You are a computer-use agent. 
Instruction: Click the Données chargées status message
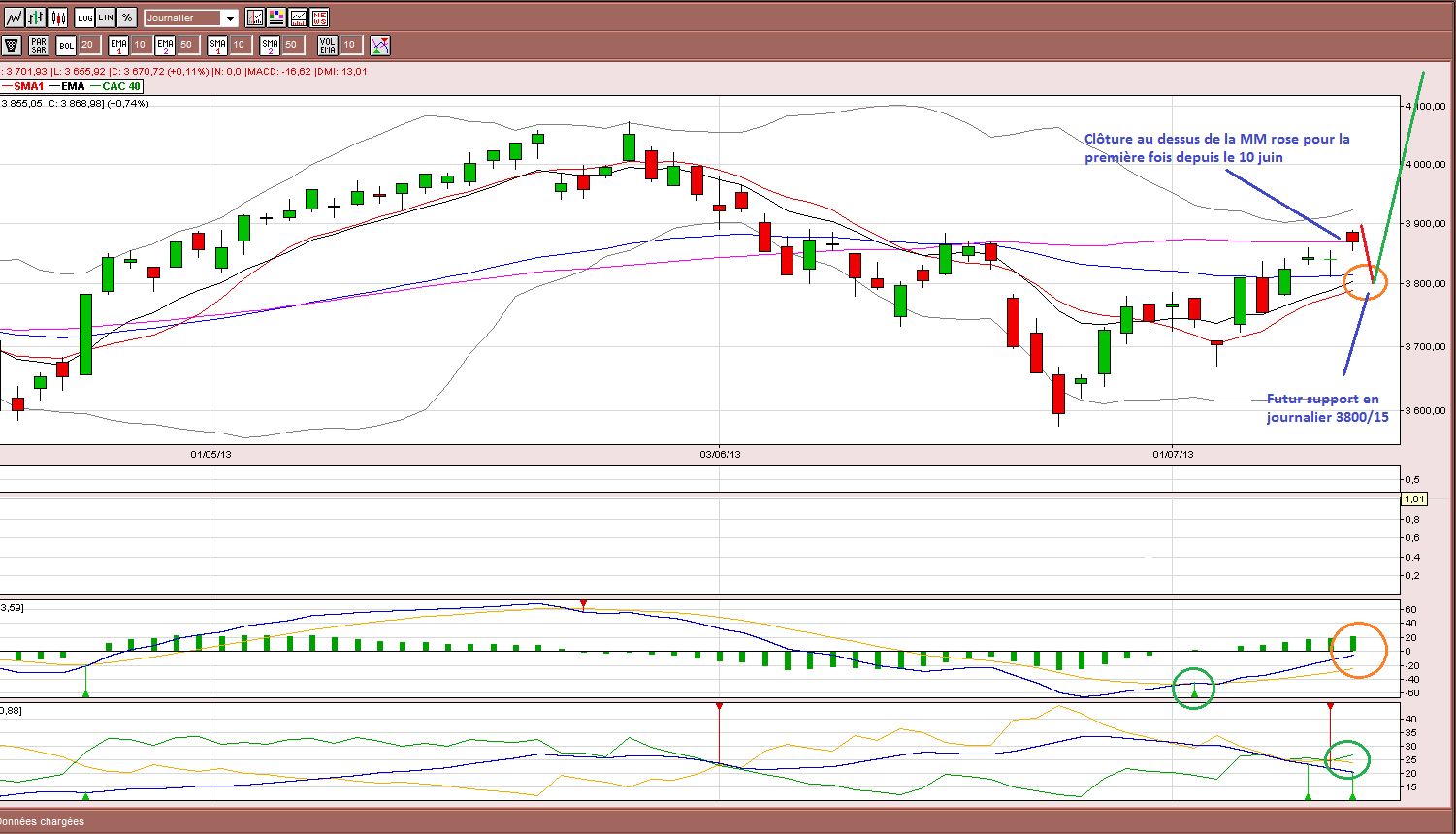pos(44,821)
